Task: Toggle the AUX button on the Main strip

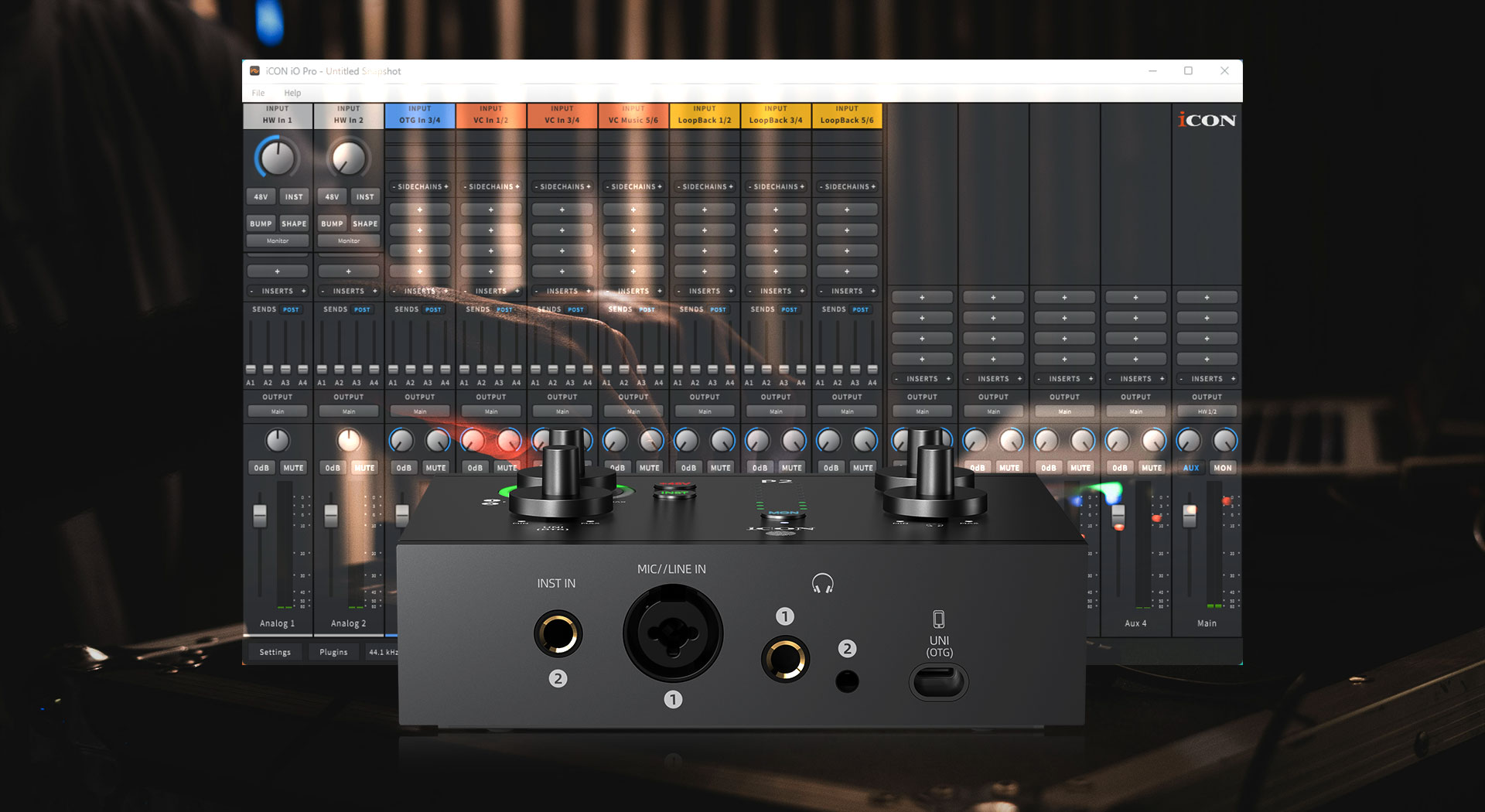Action: pos(1191,468)
